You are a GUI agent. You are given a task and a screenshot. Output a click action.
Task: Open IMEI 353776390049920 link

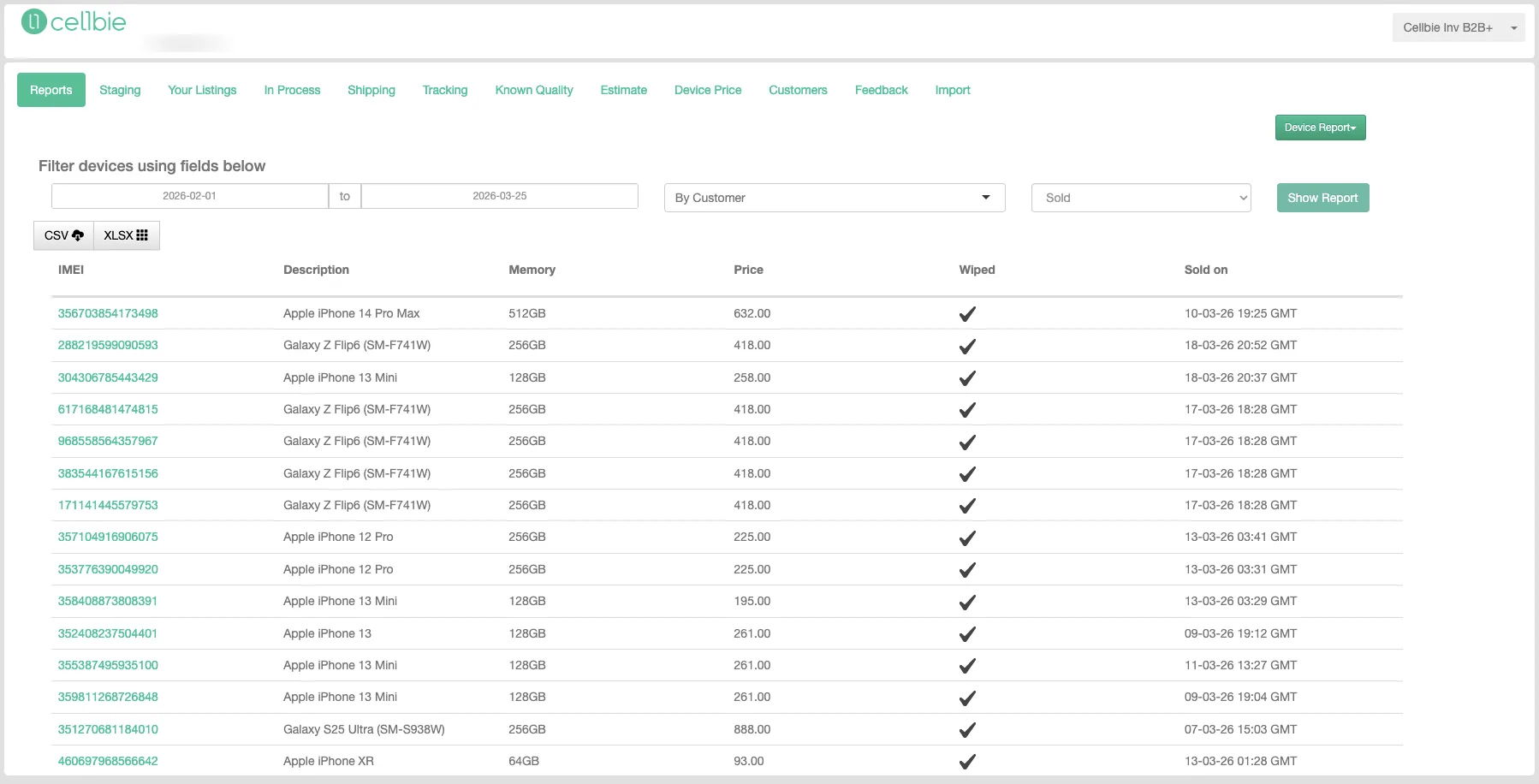108,569
